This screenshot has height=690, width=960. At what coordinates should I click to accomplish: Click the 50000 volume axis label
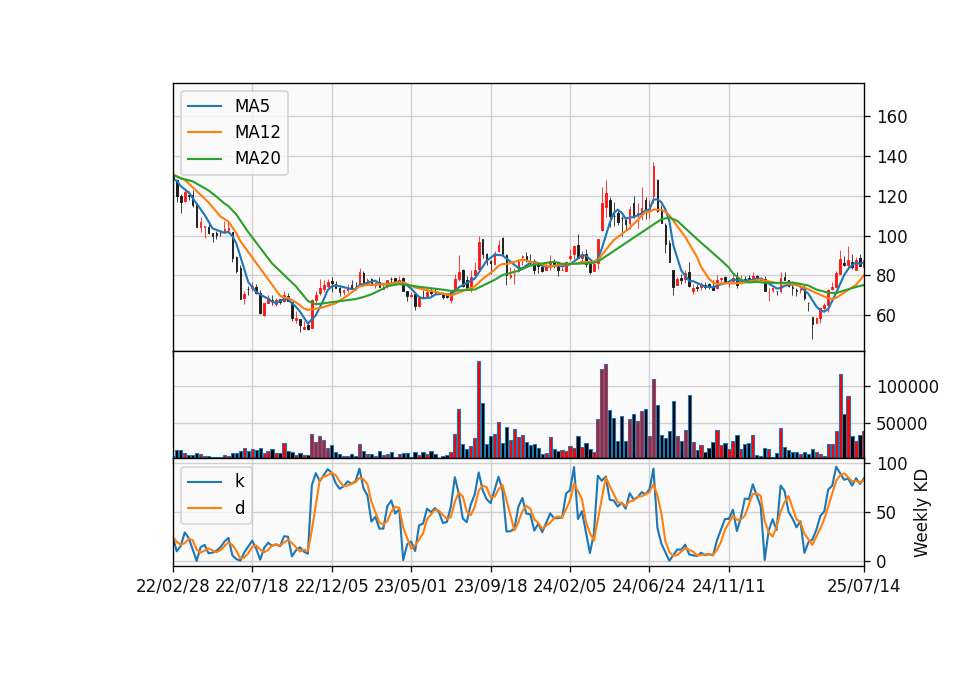click(x=902, y=424)
